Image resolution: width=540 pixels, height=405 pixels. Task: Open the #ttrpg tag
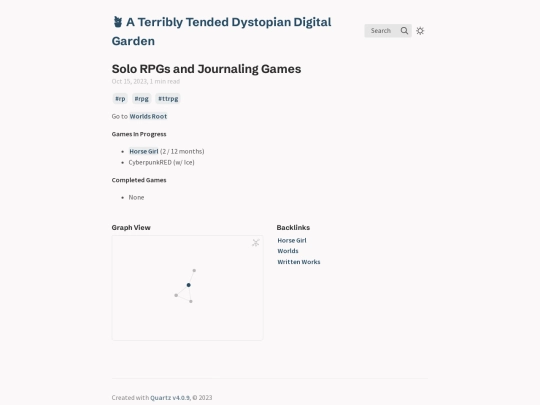pyautogui.click(x=168, y=99)
